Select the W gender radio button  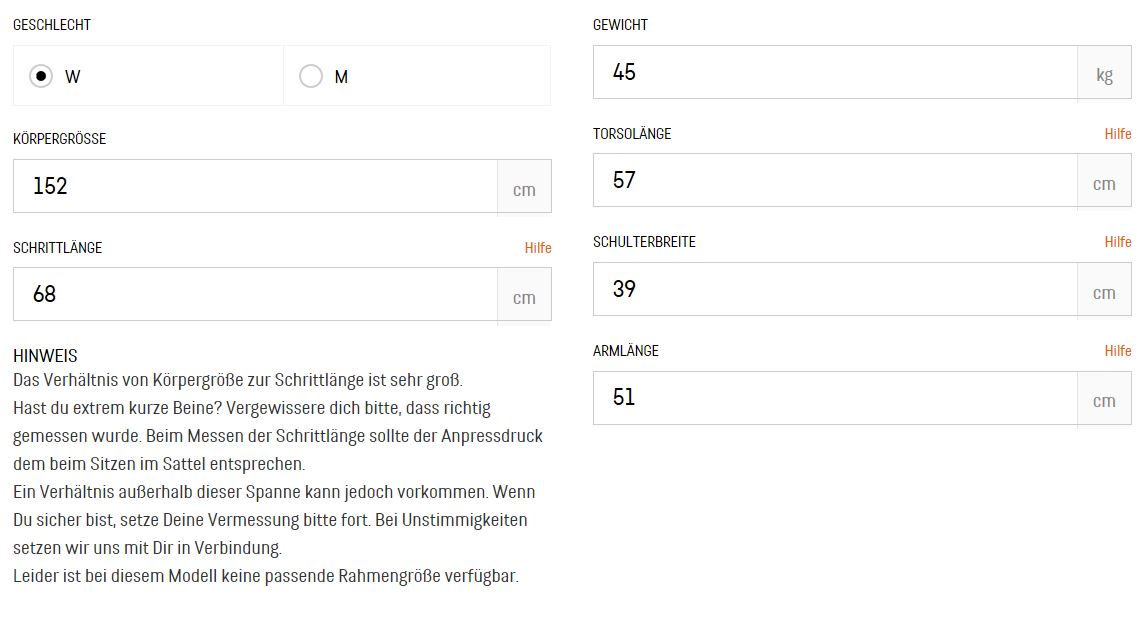click(41, 76)
